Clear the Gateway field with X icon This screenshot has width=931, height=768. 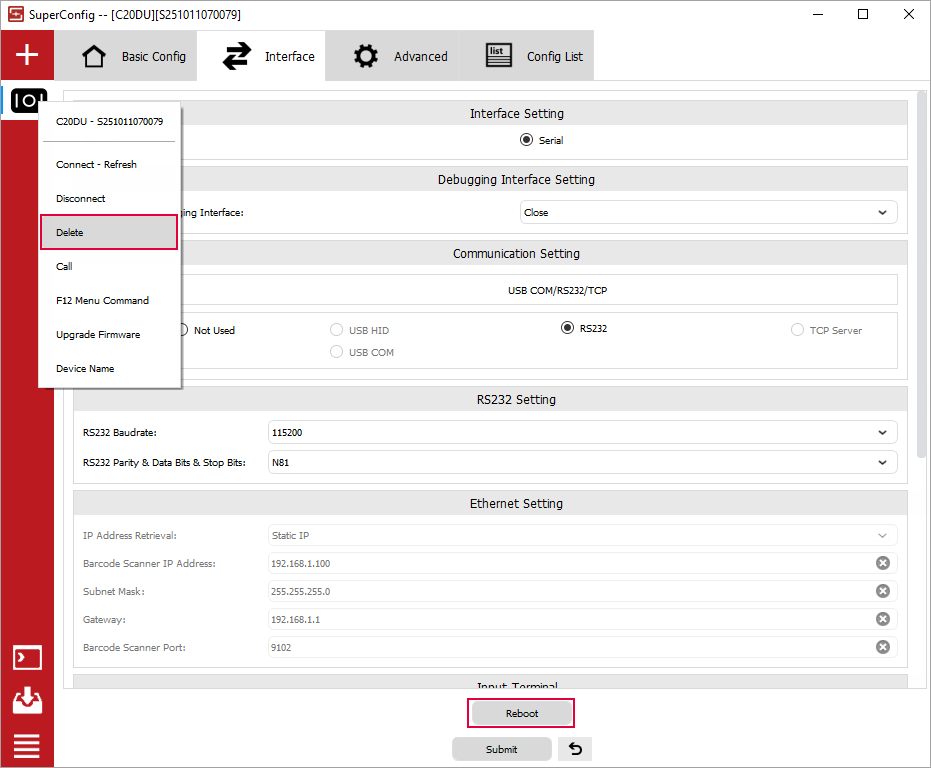[883, 619]
